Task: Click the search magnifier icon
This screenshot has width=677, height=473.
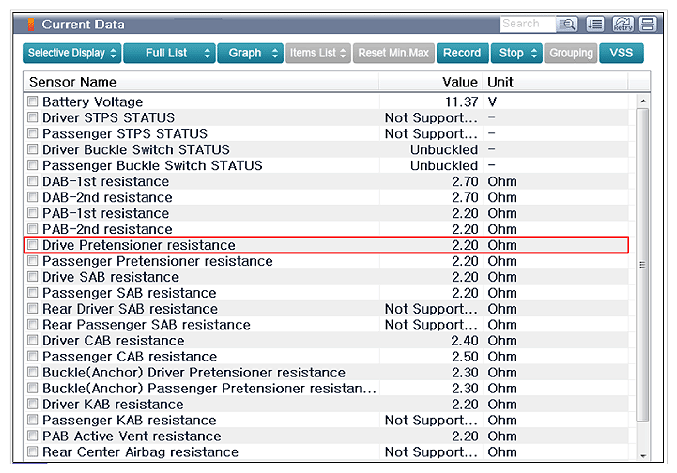Action: click(x=567, y=24)
